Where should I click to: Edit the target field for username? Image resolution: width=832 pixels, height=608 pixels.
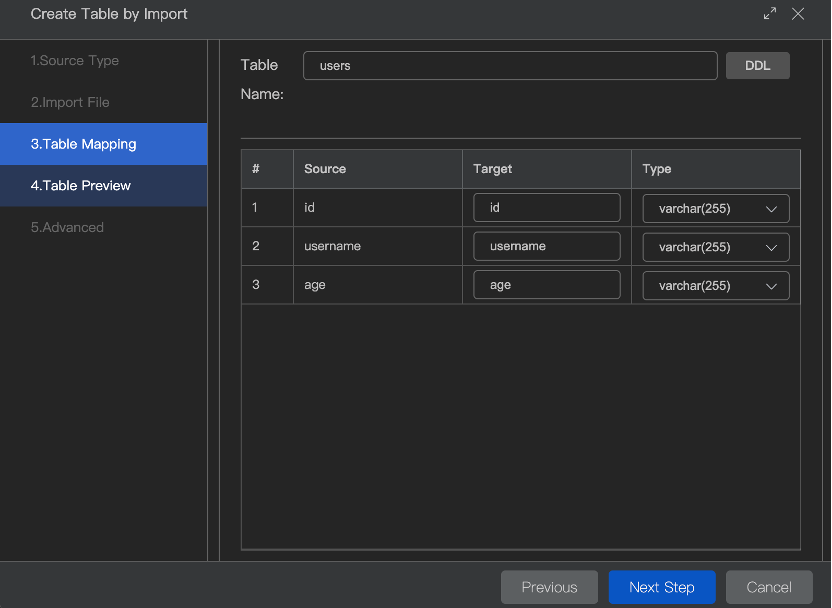pyautogui.click(x=546, y=247)
